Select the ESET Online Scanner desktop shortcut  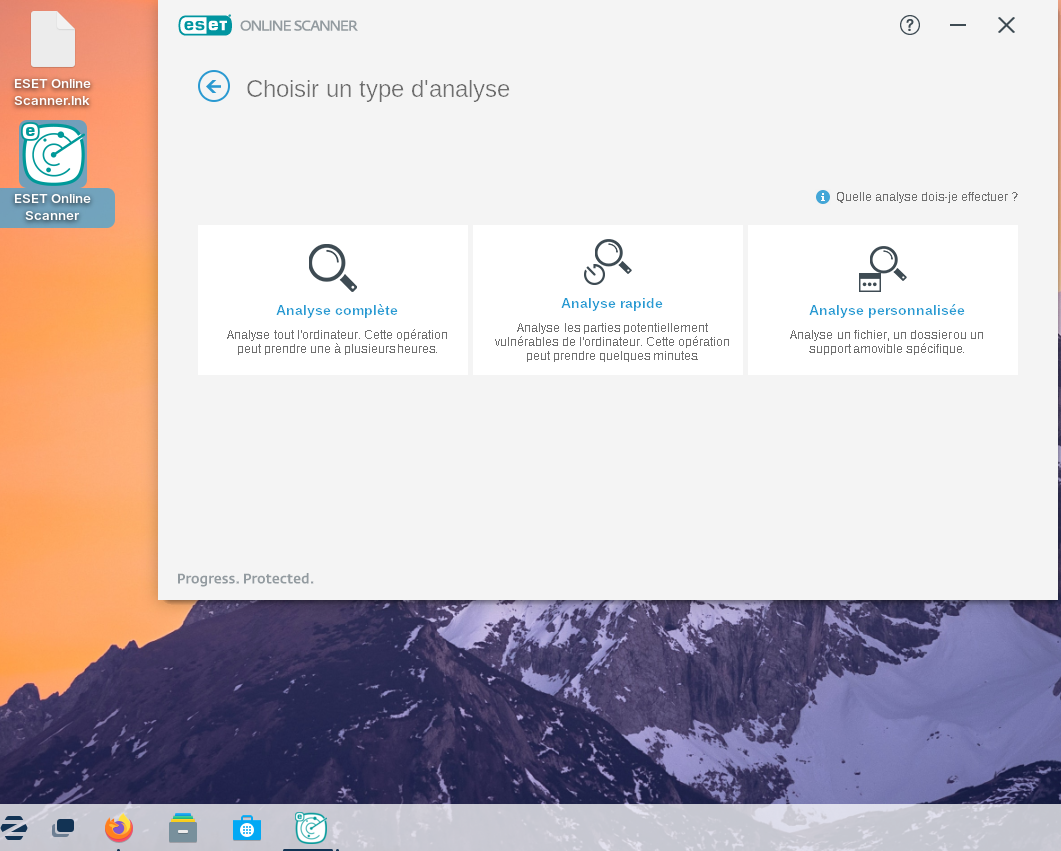(x=53, y=155)
